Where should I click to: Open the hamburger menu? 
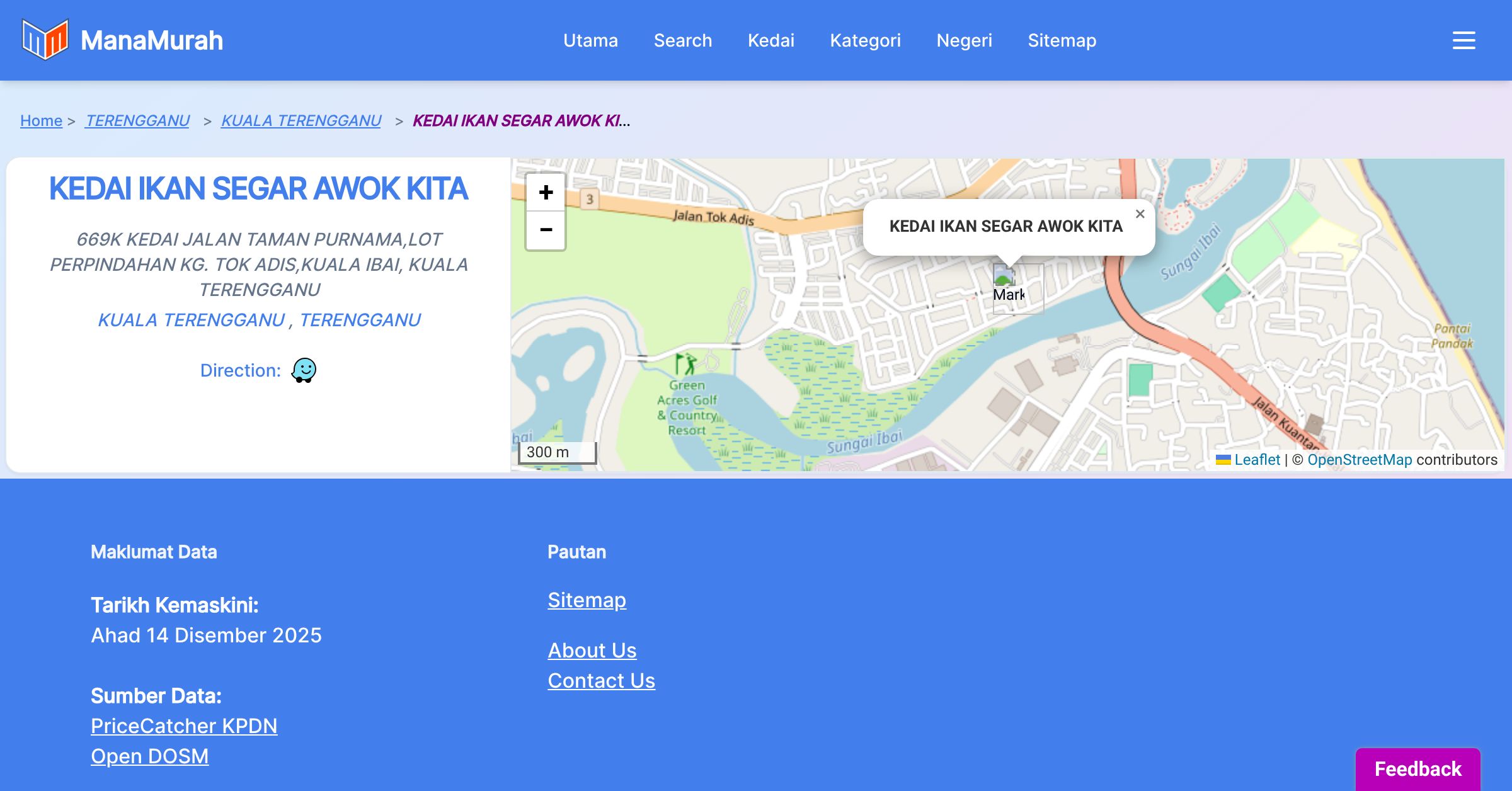(x=1463, y=40)
